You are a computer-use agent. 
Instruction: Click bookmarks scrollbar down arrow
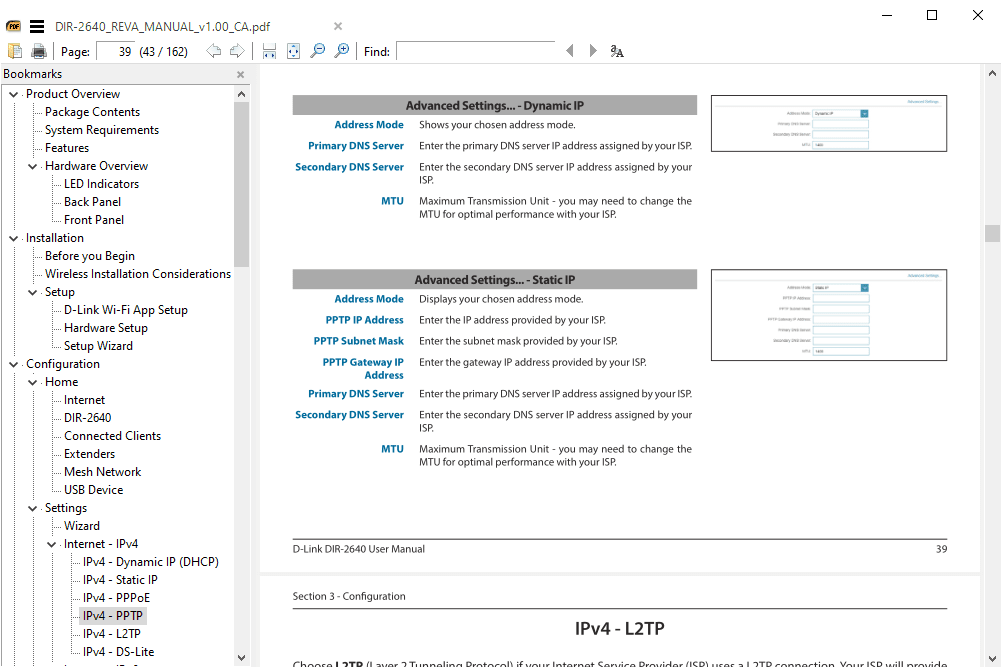242,658
